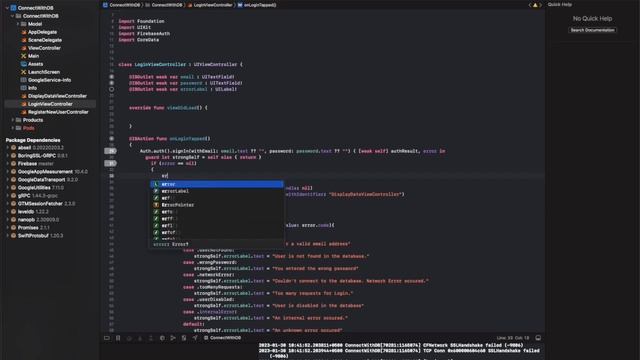Expand the Products folder

(x=13, y=120)
